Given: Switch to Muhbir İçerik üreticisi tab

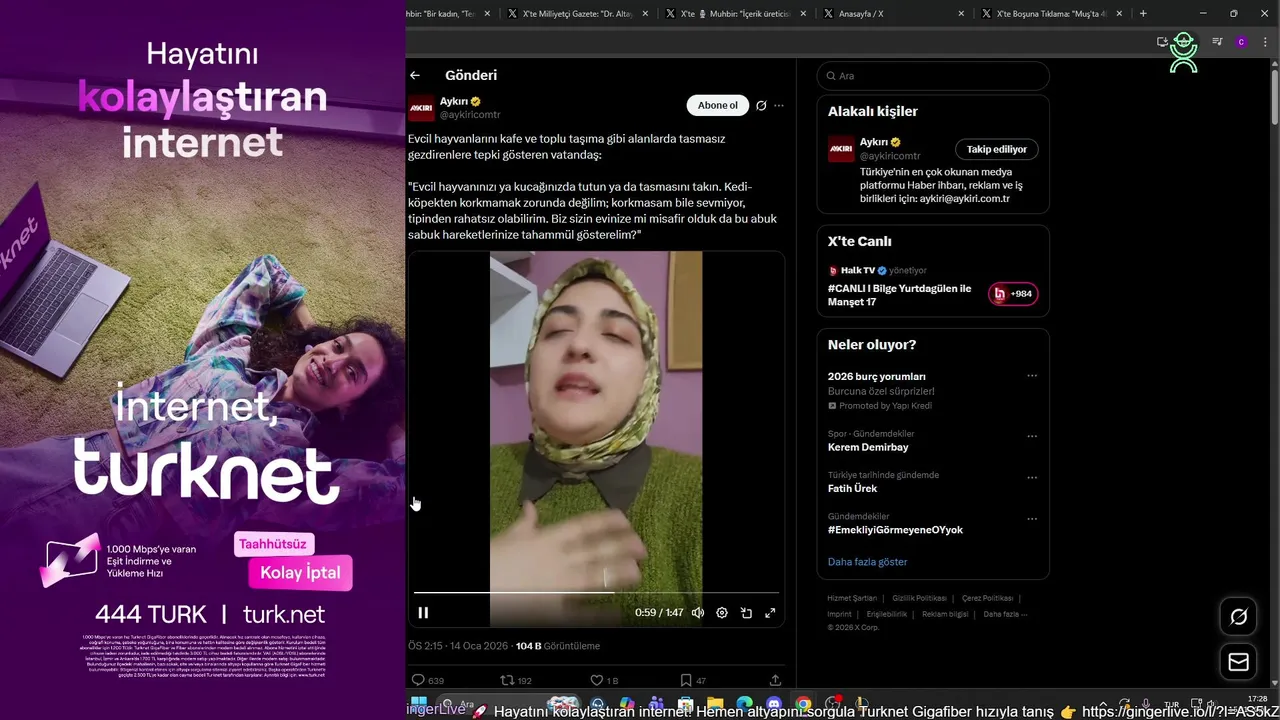Looking at the screenshot, I should point(735,14).
